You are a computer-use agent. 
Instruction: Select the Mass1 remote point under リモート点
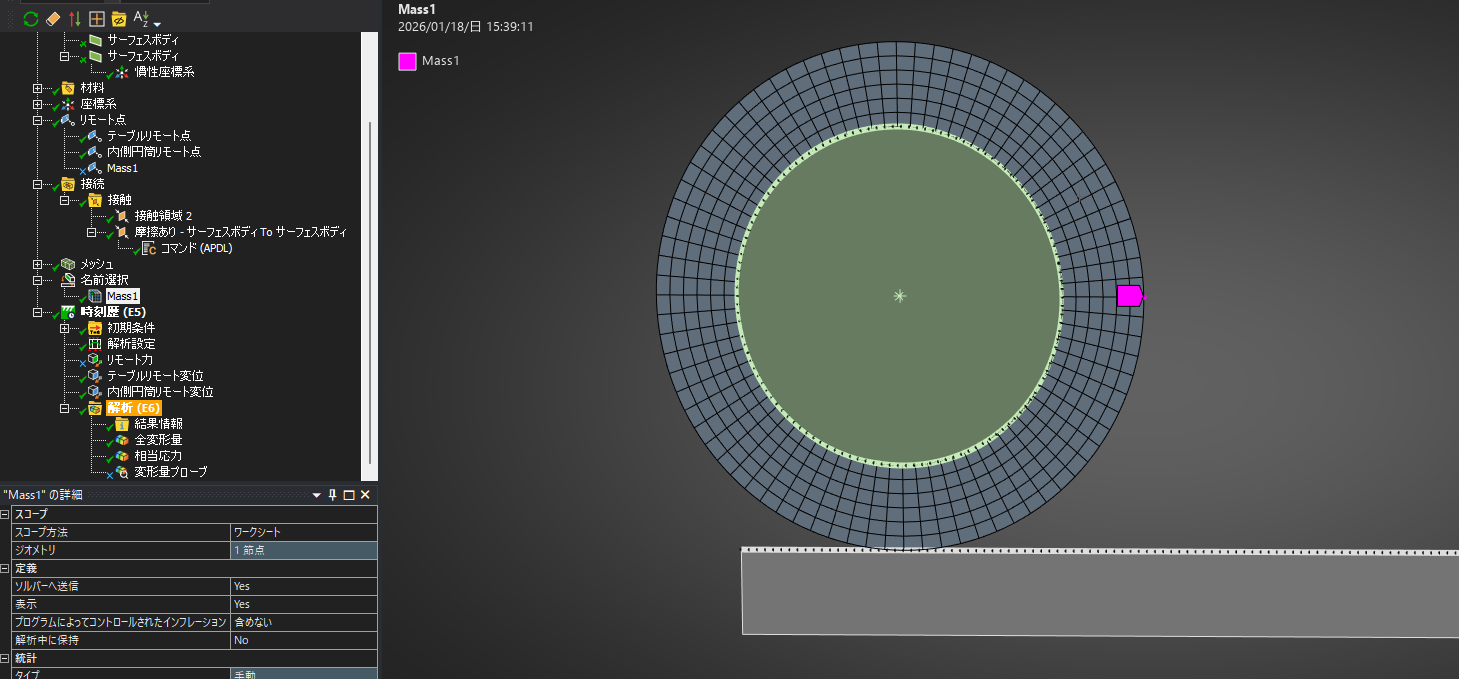pos(122,168)
